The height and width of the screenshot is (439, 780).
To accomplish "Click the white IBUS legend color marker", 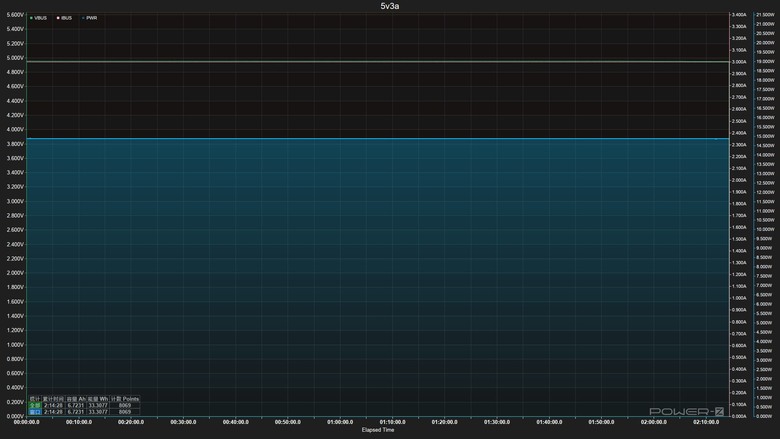I will [x=58, y=18].
